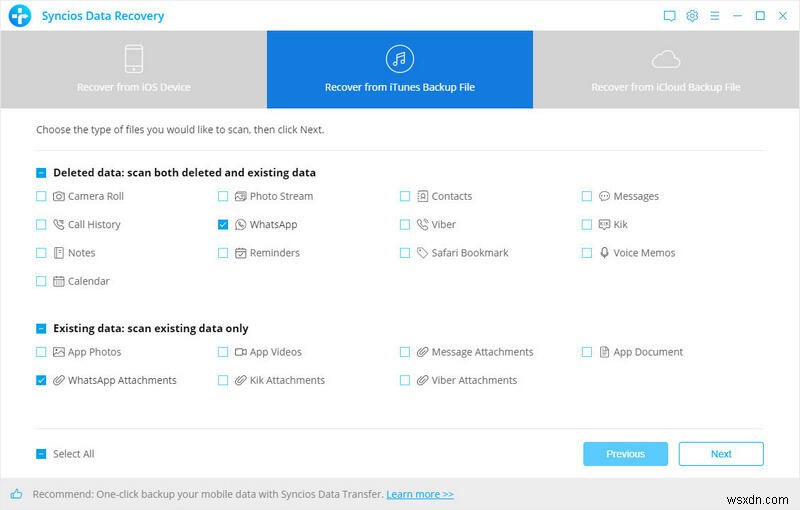Enable the Viber Attachments checkbox

[x=405, y=380]
